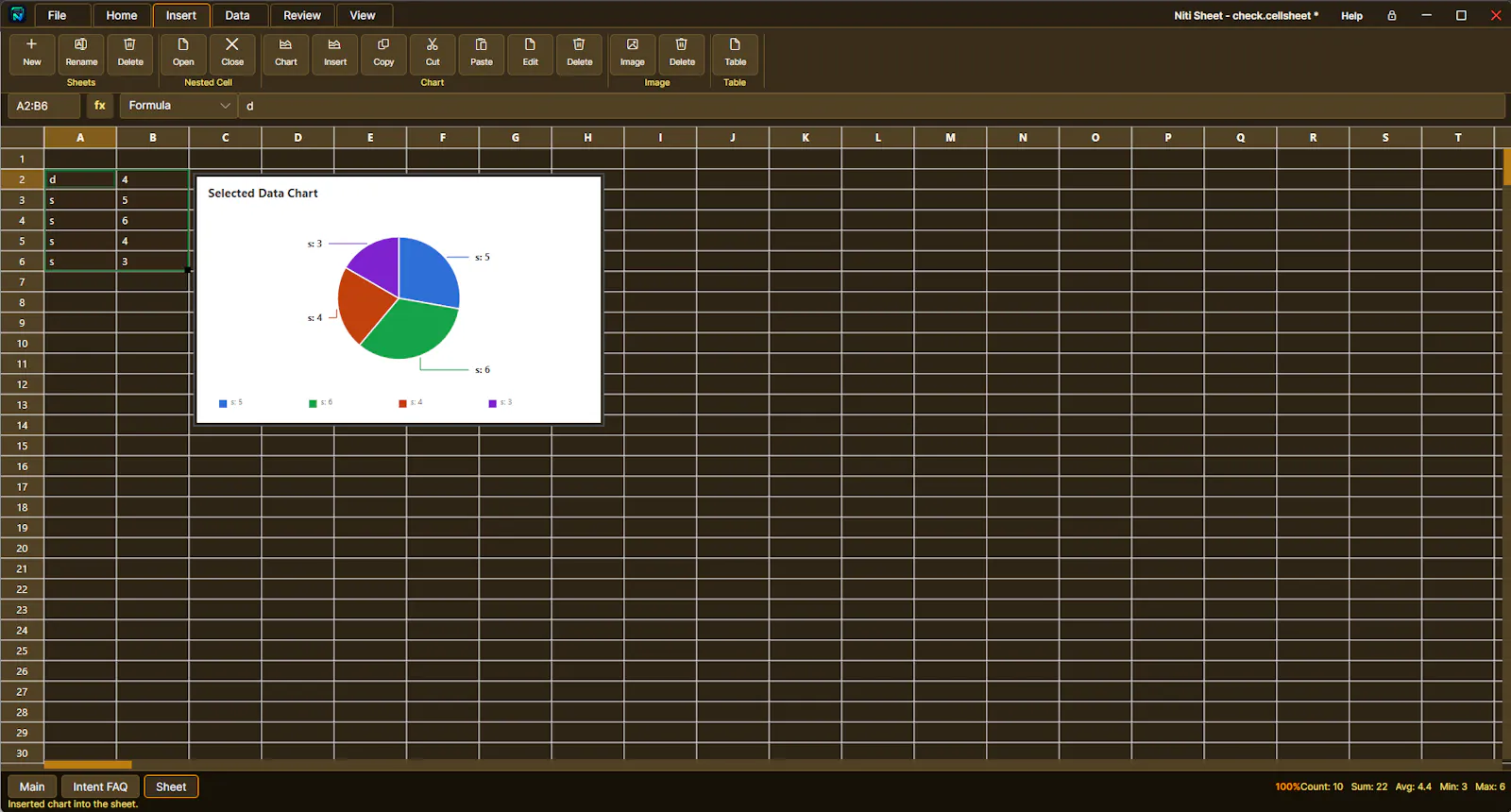Go to the Review tab
The image size is (1511, 812).
(302, 15)
